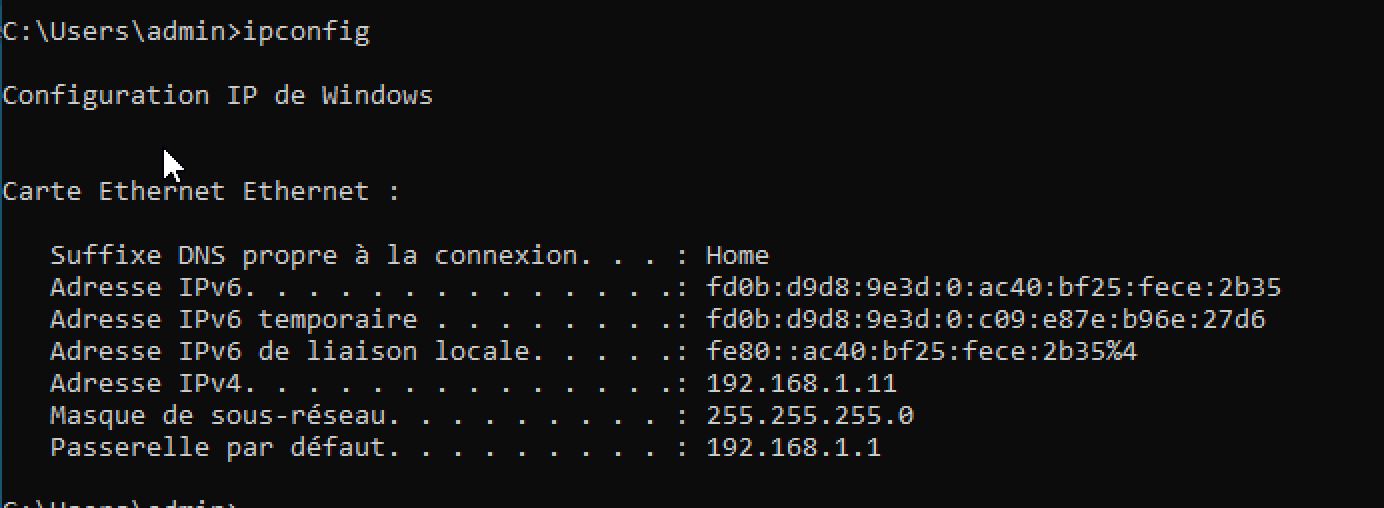Click the typed ipconfig command text
Image resolution: width=1384 pixels, height=508 pixels.
click(x=306, y=32)
